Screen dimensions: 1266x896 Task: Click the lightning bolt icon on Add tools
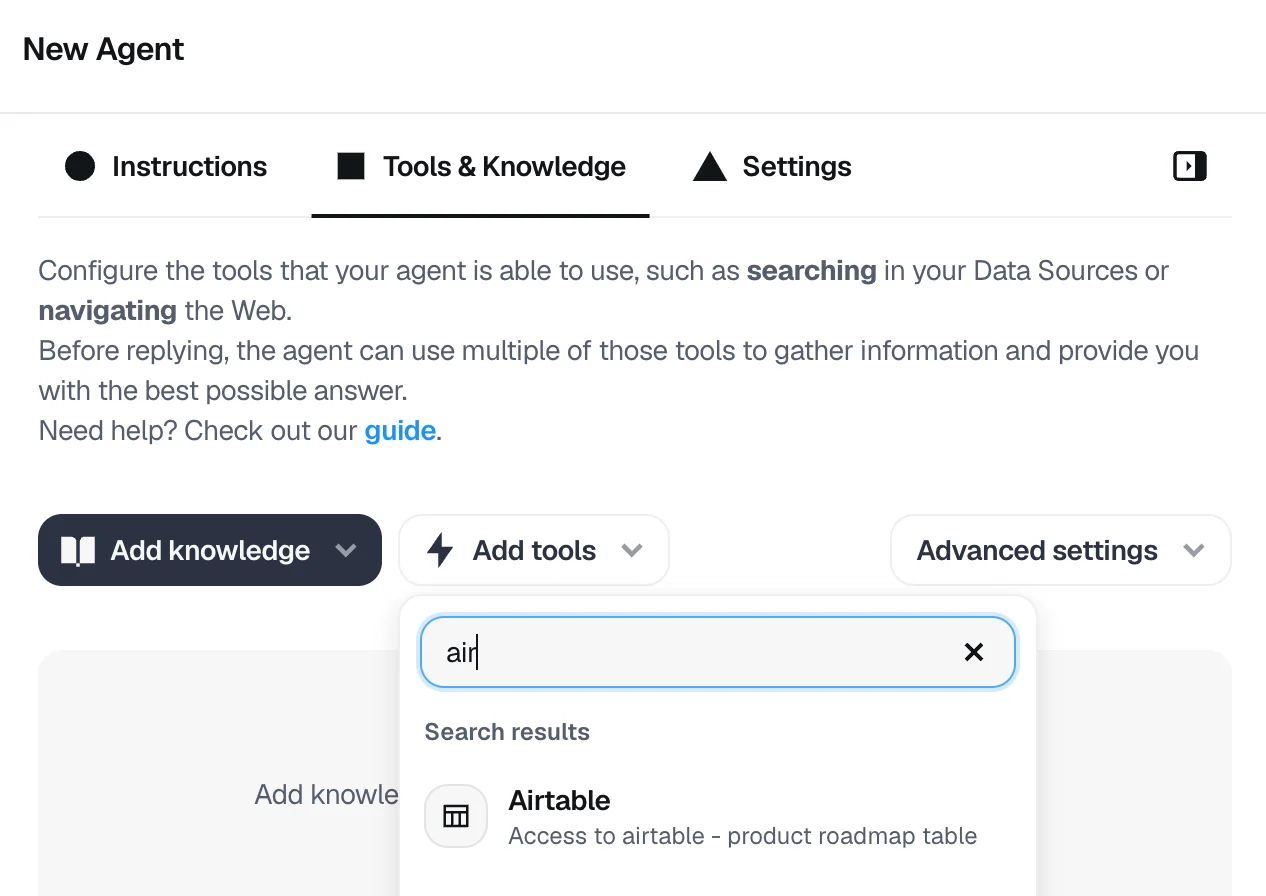point(440,550)
